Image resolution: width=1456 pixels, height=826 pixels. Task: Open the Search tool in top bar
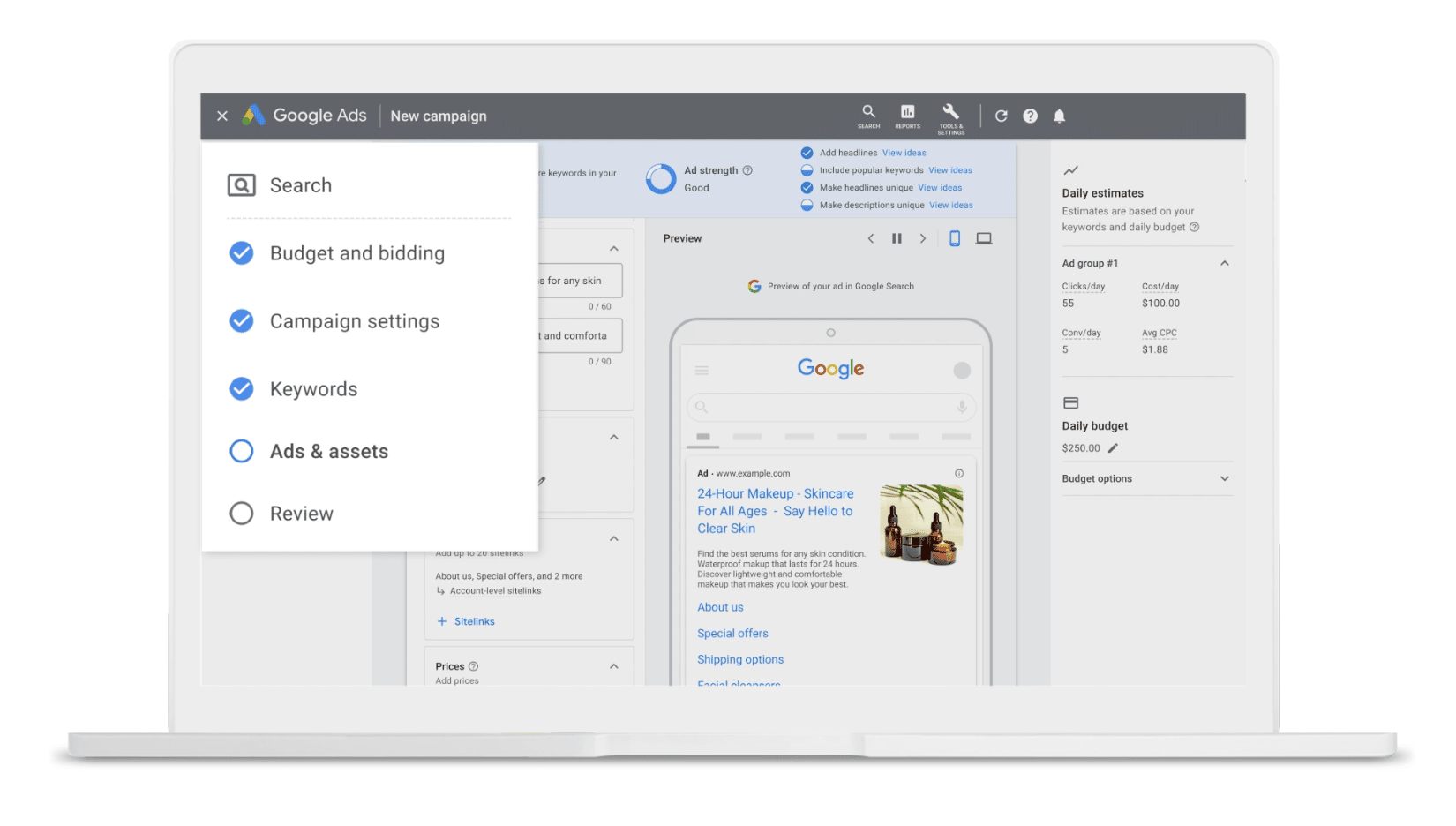pos(868,116)
